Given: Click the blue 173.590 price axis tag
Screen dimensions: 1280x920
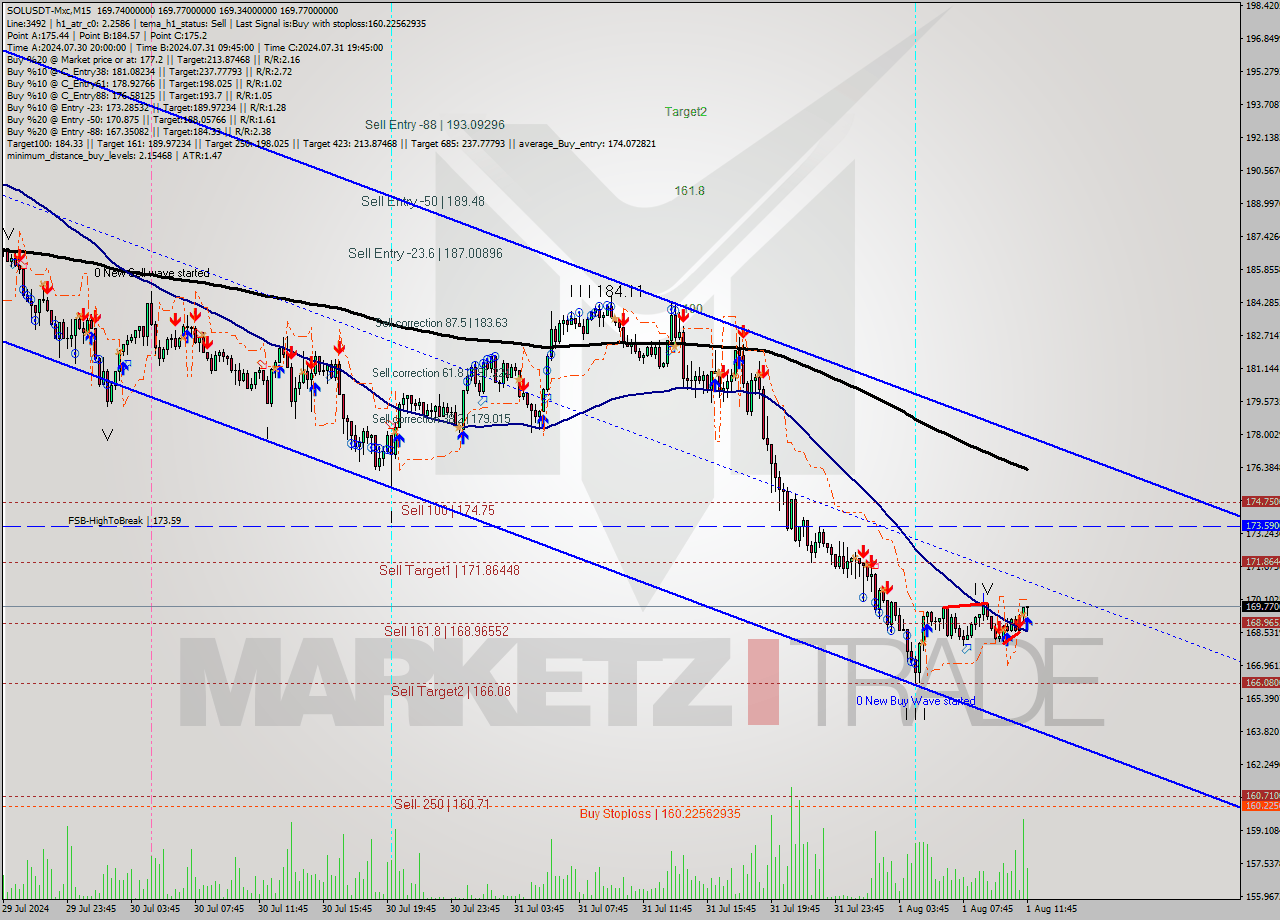Looking at the screenshot, I should [x=1260, y=525].
